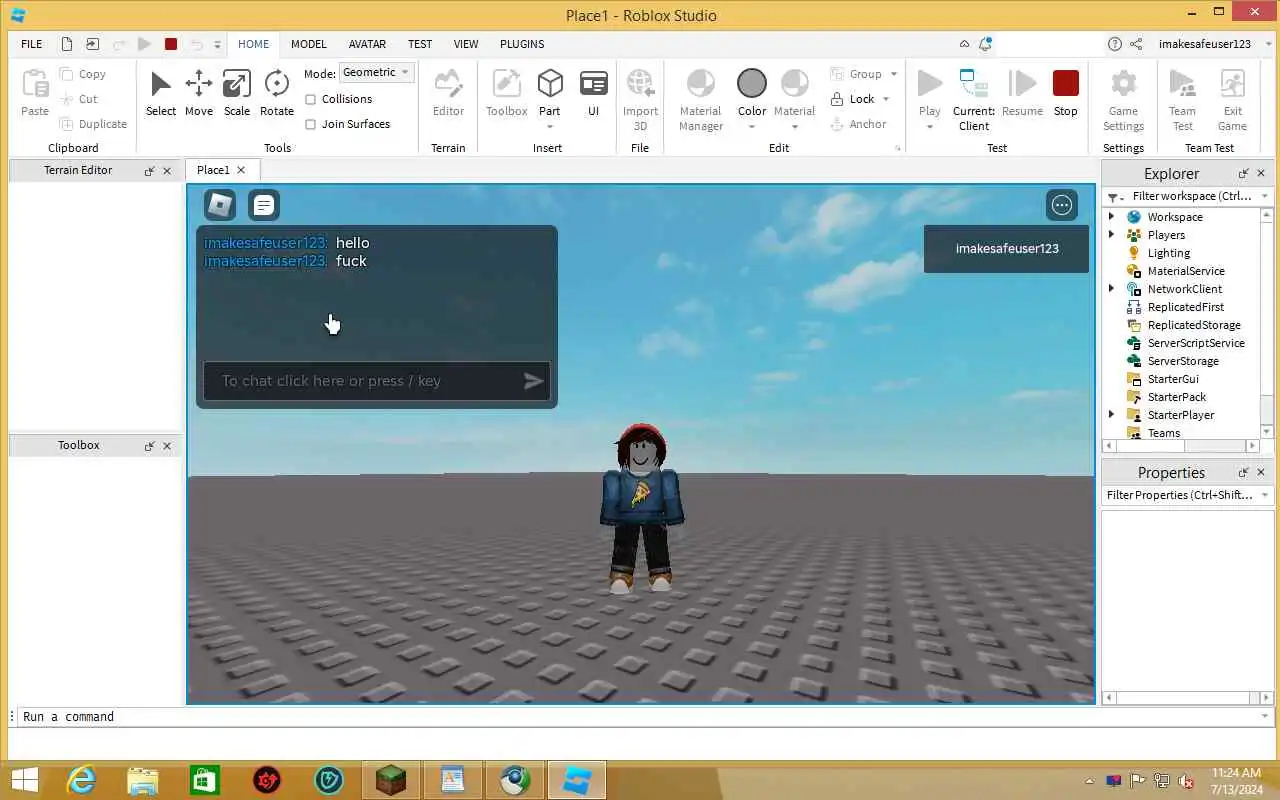1280x800 pixels.
Task: Activate the Move tool
Action: point(198,93)
